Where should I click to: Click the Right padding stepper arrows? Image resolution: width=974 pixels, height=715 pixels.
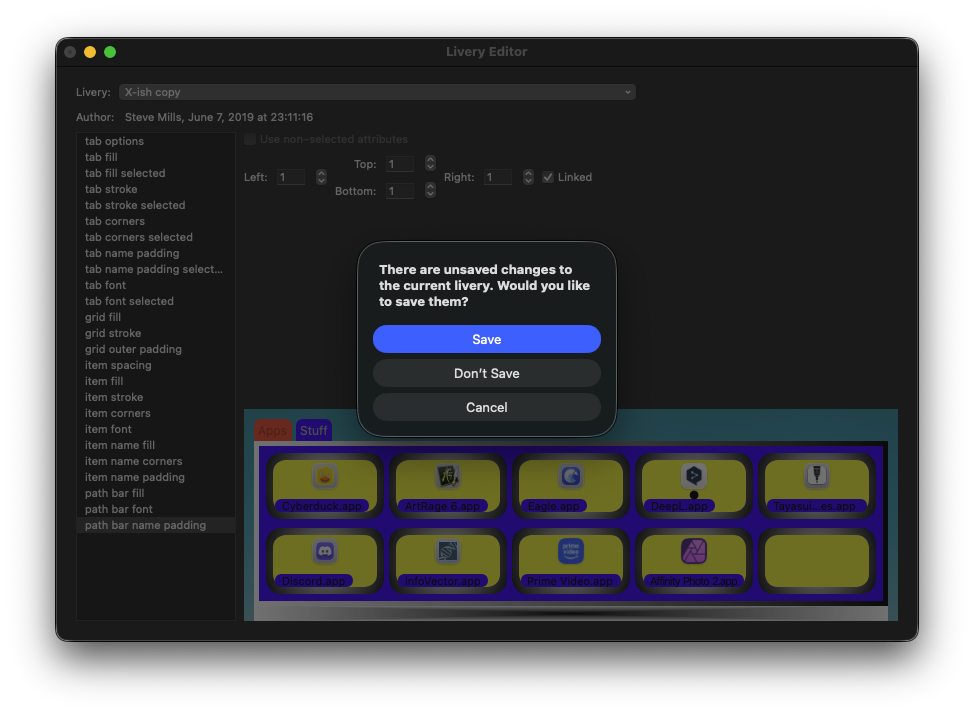pyautogui.click(x=528, y=177)
